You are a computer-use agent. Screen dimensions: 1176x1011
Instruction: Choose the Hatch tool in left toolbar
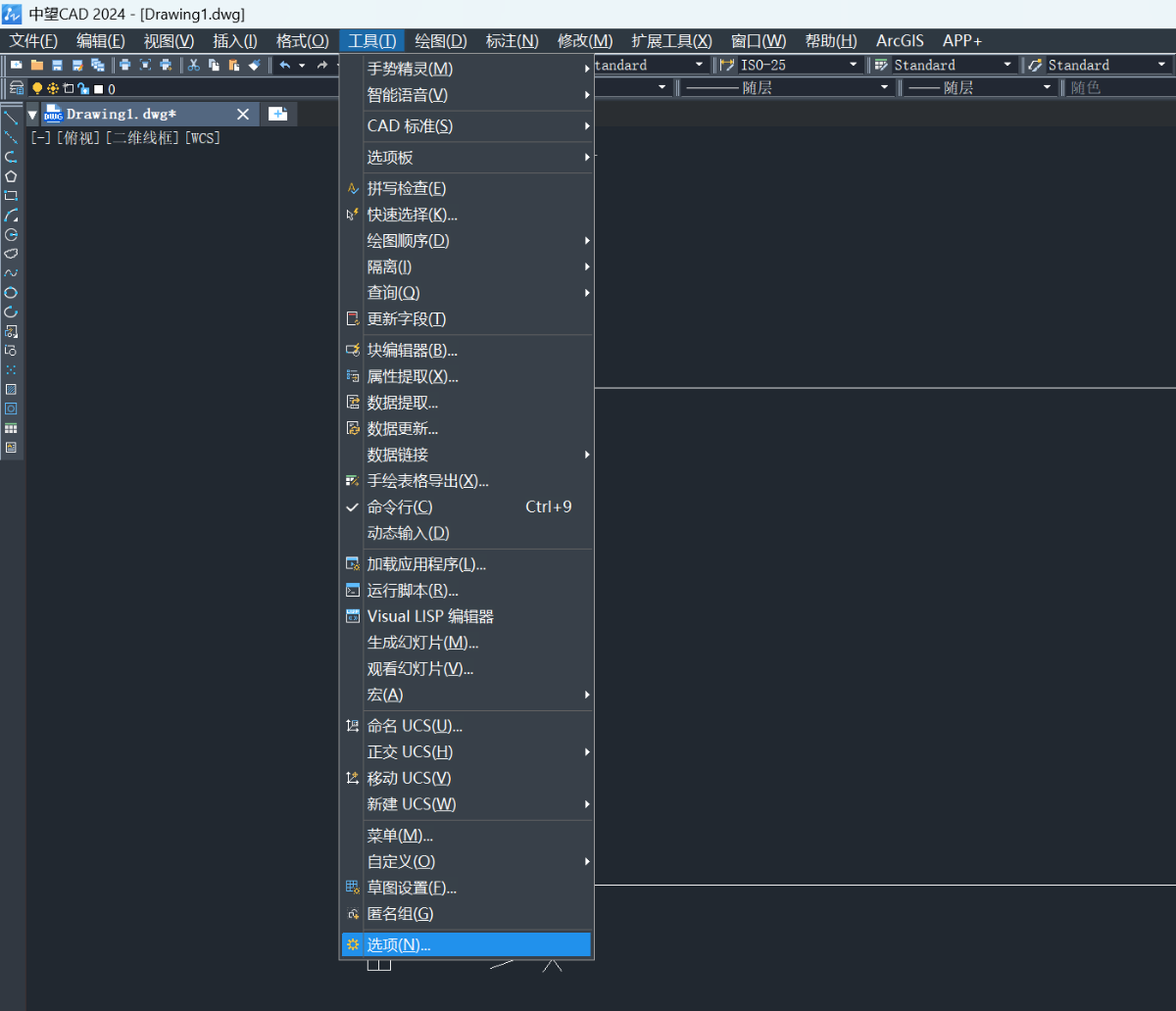coord(11,389)
